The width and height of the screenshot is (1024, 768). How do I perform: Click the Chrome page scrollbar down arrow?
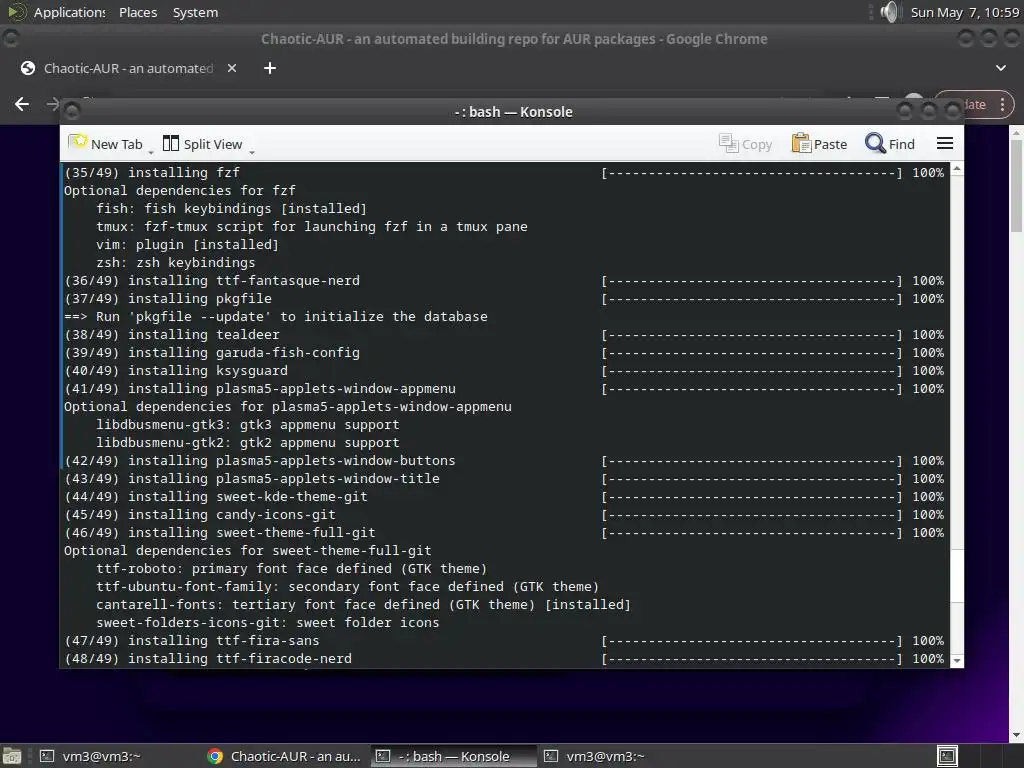coord(1017,735)
